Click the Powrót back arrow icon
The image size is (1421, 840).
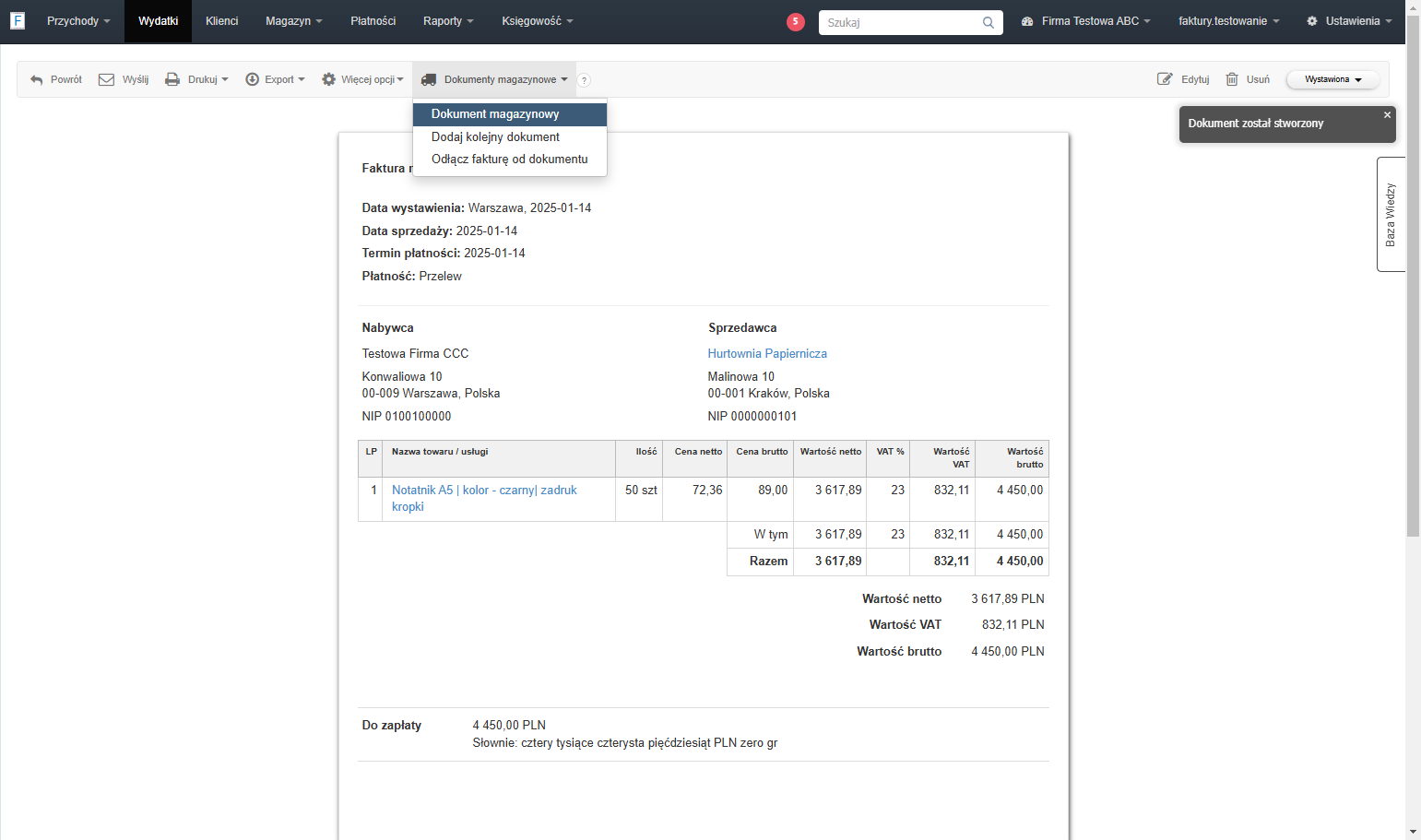37,80
